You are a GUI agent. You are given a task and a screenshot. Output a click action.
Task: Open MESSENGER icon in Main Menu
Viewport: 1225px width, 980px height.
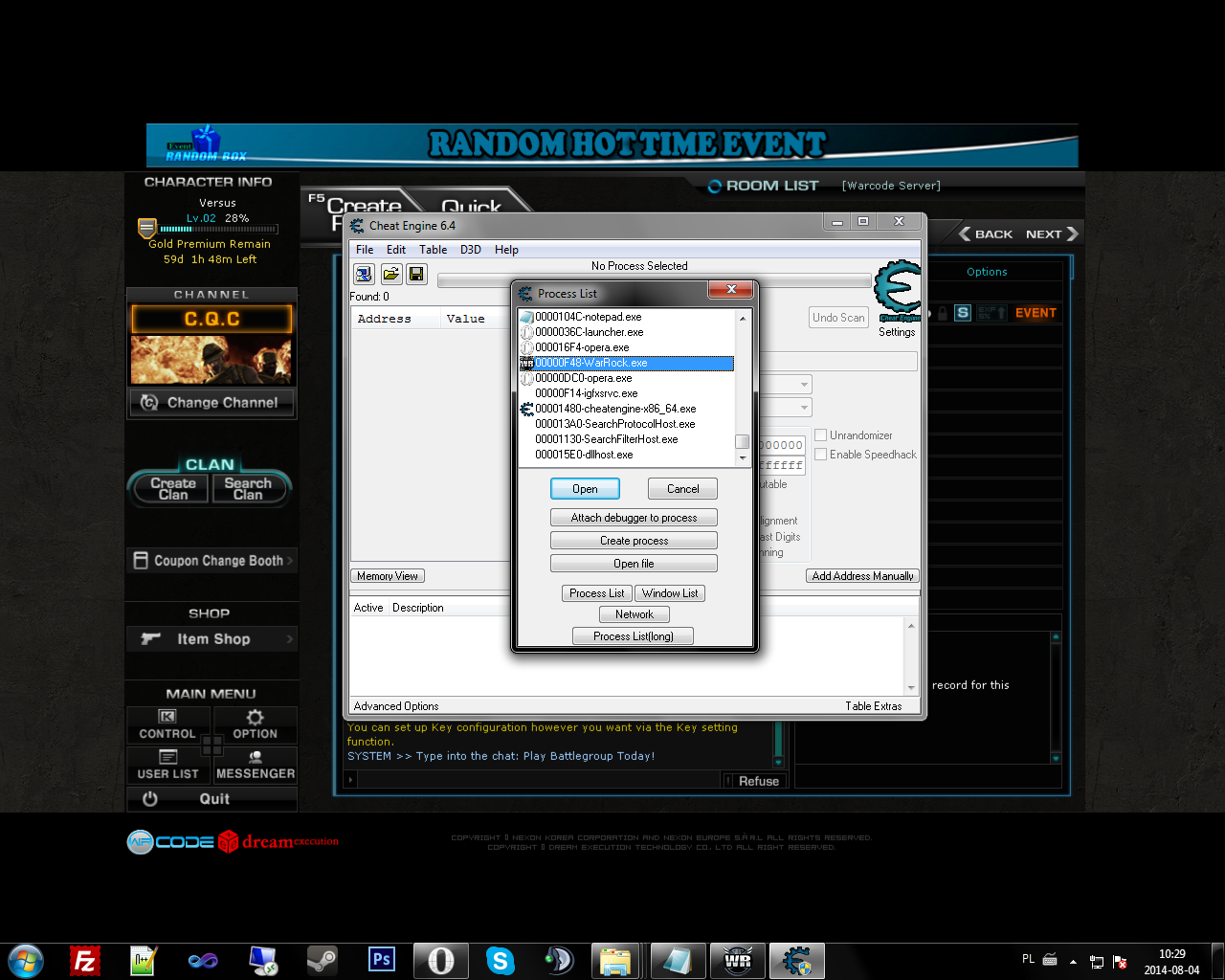[256, 757]
